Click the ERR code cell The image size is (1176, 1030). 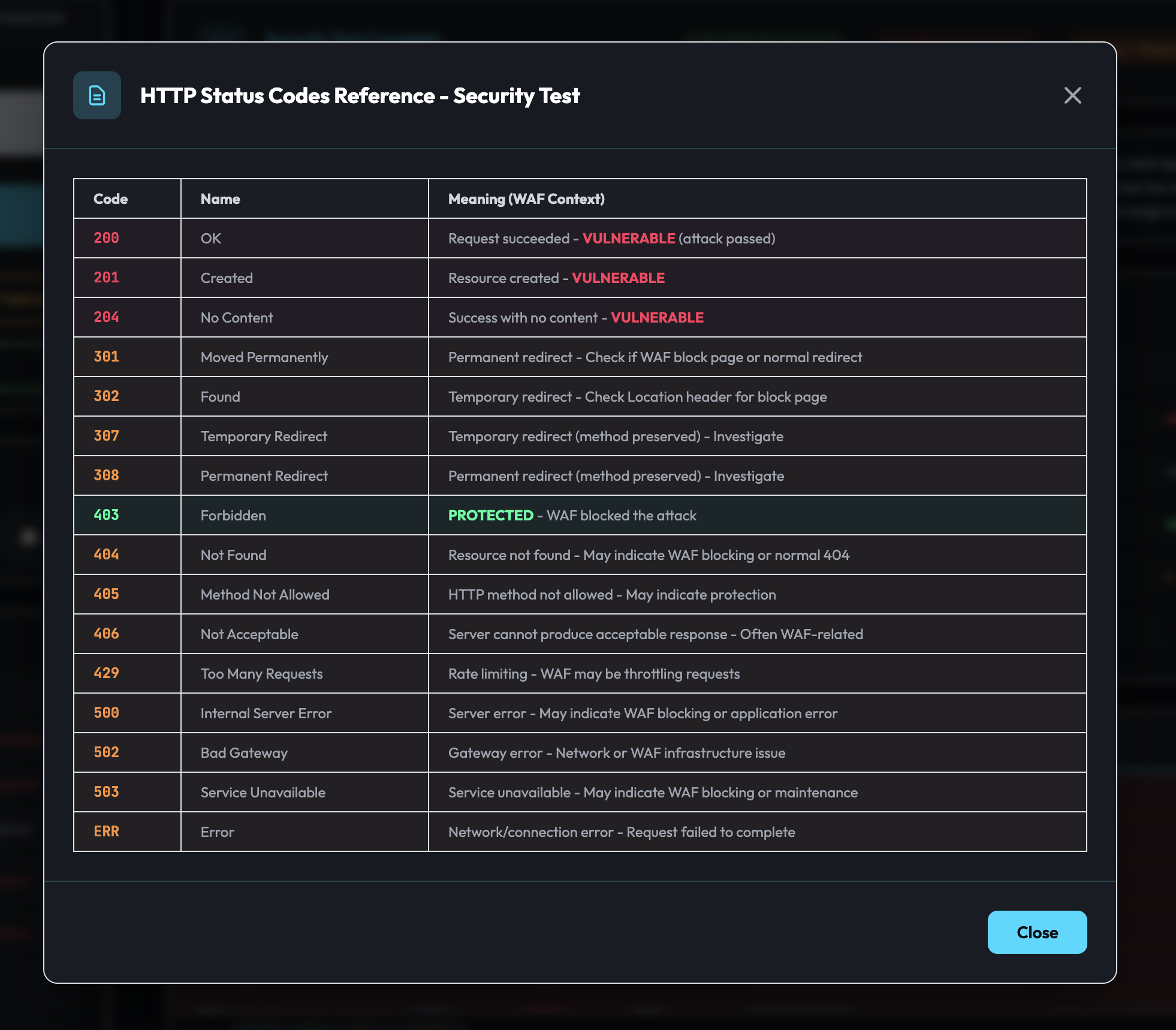107,832
